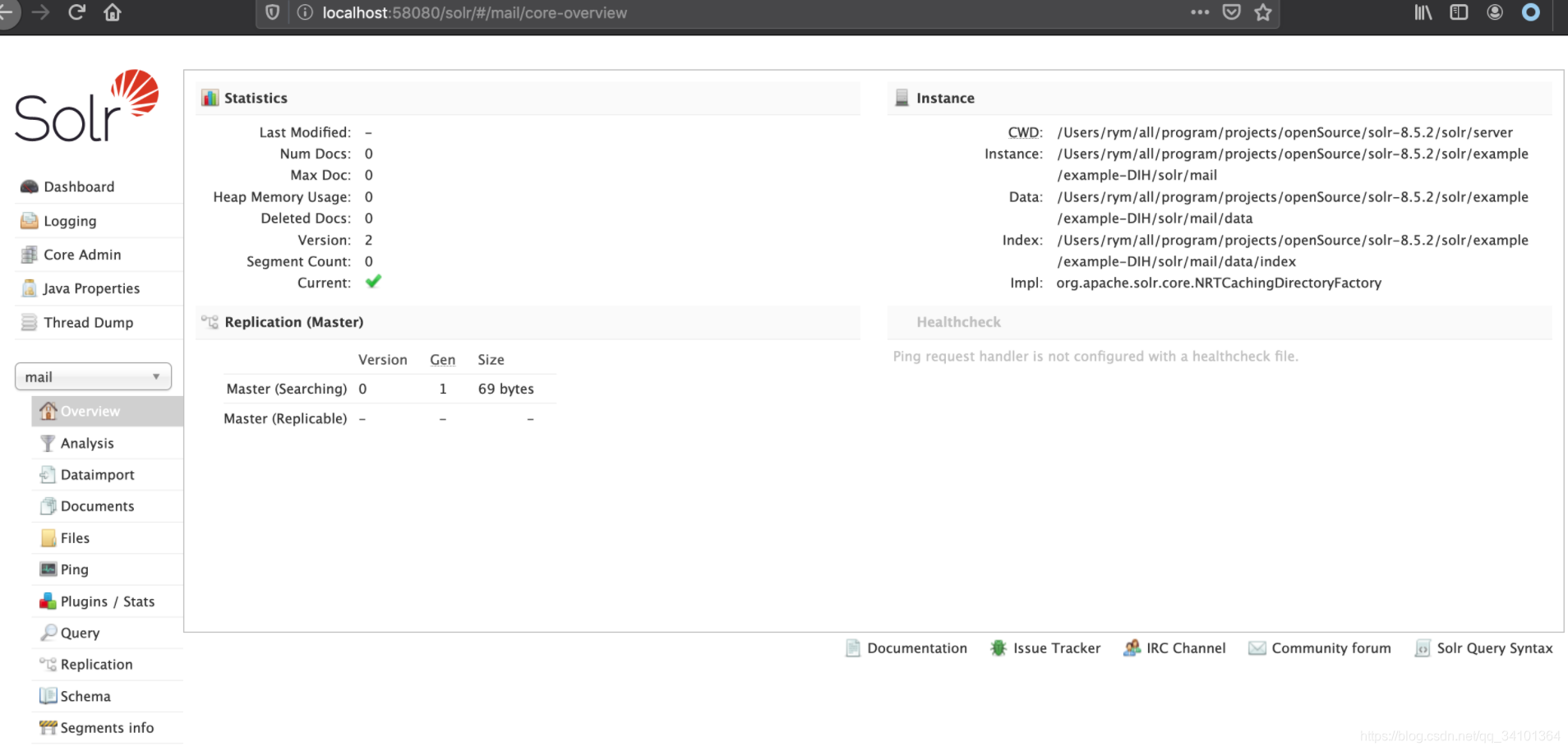The image size is (1568, 751).
Task: Click the Analysis funnel icon
Action: coord(48,443)
